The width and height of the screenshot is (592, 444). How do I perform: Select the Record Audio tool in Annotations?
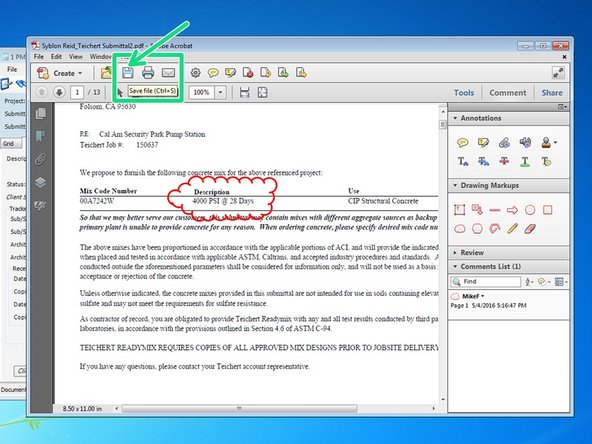pos(525,142)
